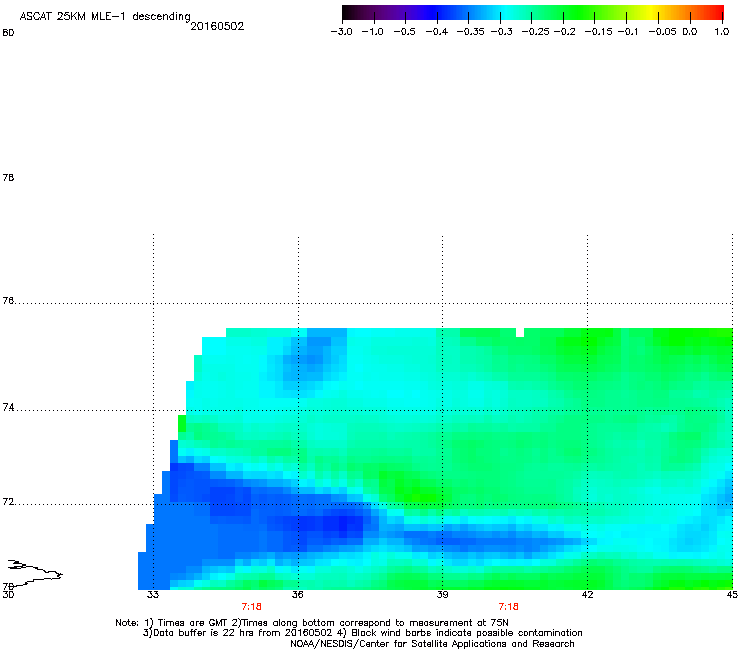The width and height of the screenshot is (740, 650).
Task: Click the latitude label 72
Action: click(8, 502)
